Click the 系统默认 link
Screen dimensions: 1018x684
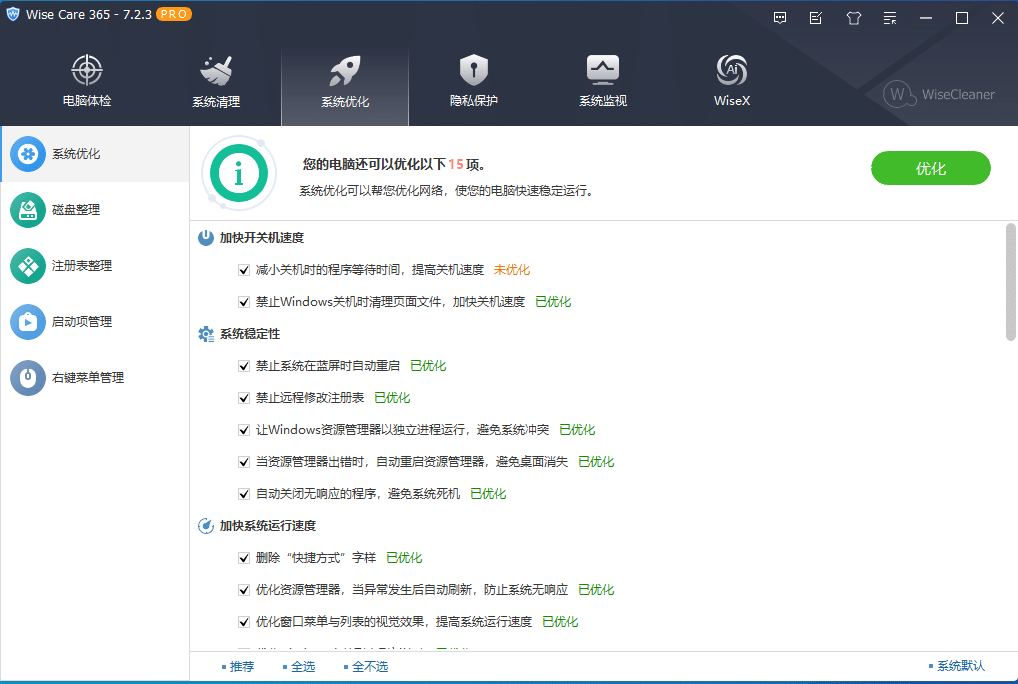[x=958, y=666]
